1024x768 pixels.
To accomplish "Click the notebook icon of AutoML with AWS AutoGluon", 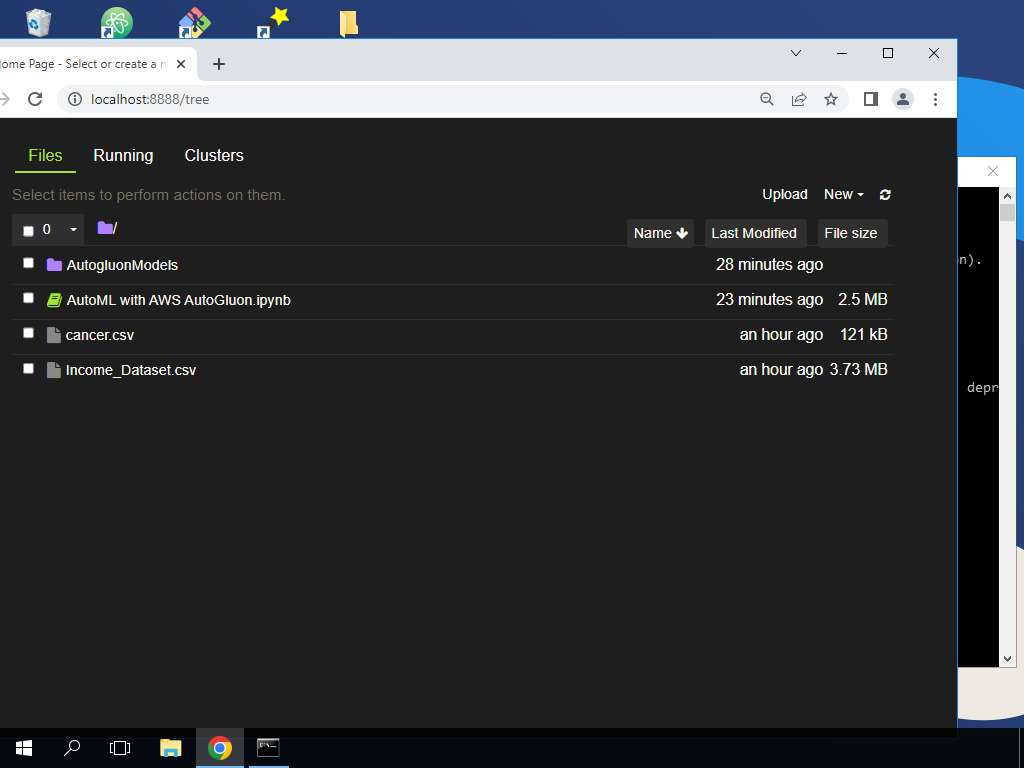I will click(54, 300).
